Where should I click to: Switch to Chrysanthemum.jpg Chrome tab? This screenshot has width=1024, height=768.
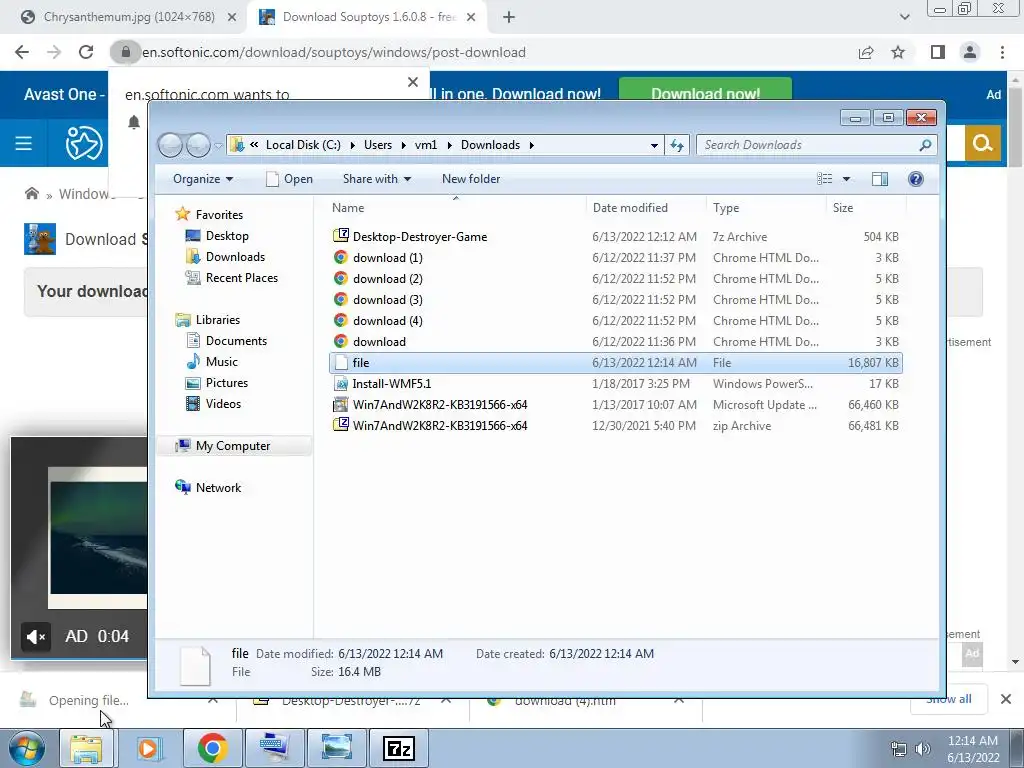coord(129,17)
